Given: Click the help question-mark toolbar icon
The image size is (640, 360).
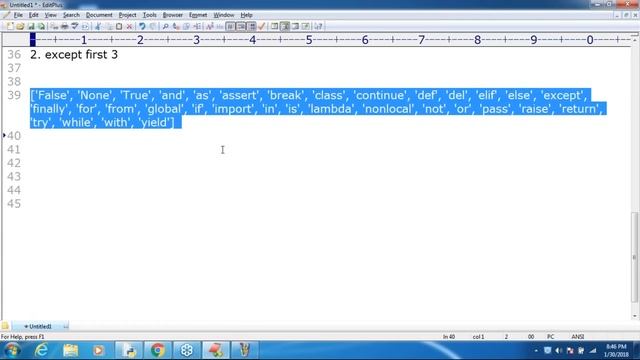Looking at the screenshot, I should coord(318,27).
